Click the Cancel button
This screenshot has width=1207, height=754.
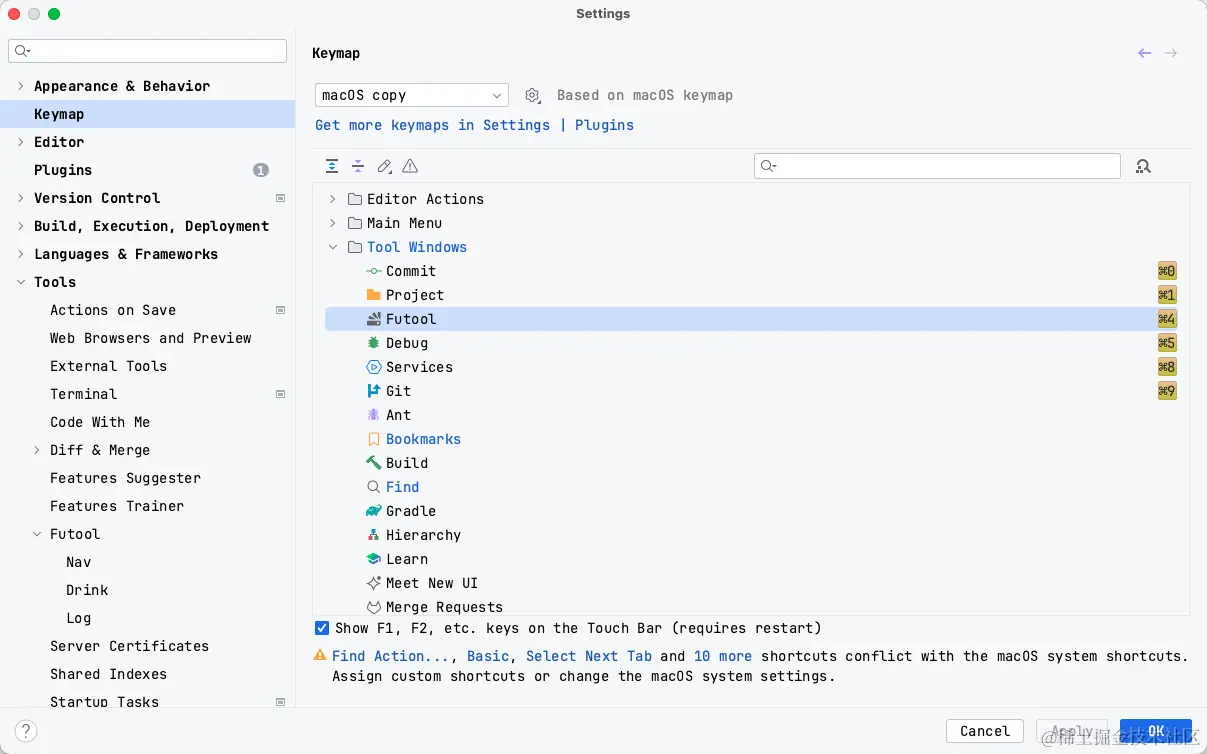pyautogui.click(x=984, y=731)
